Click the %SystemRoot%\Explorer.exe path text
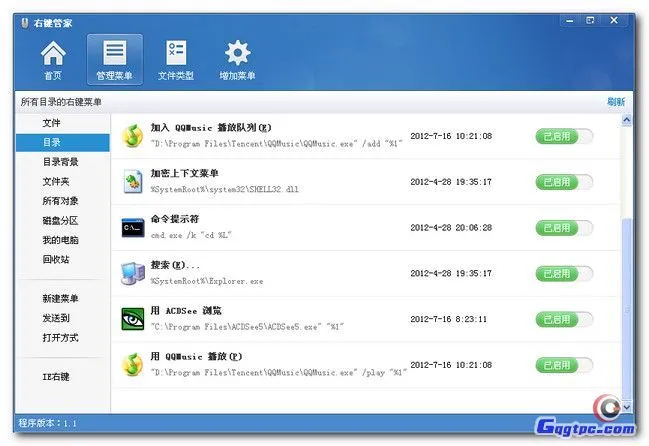The image size is (649, 446). [x=207, y=281]
